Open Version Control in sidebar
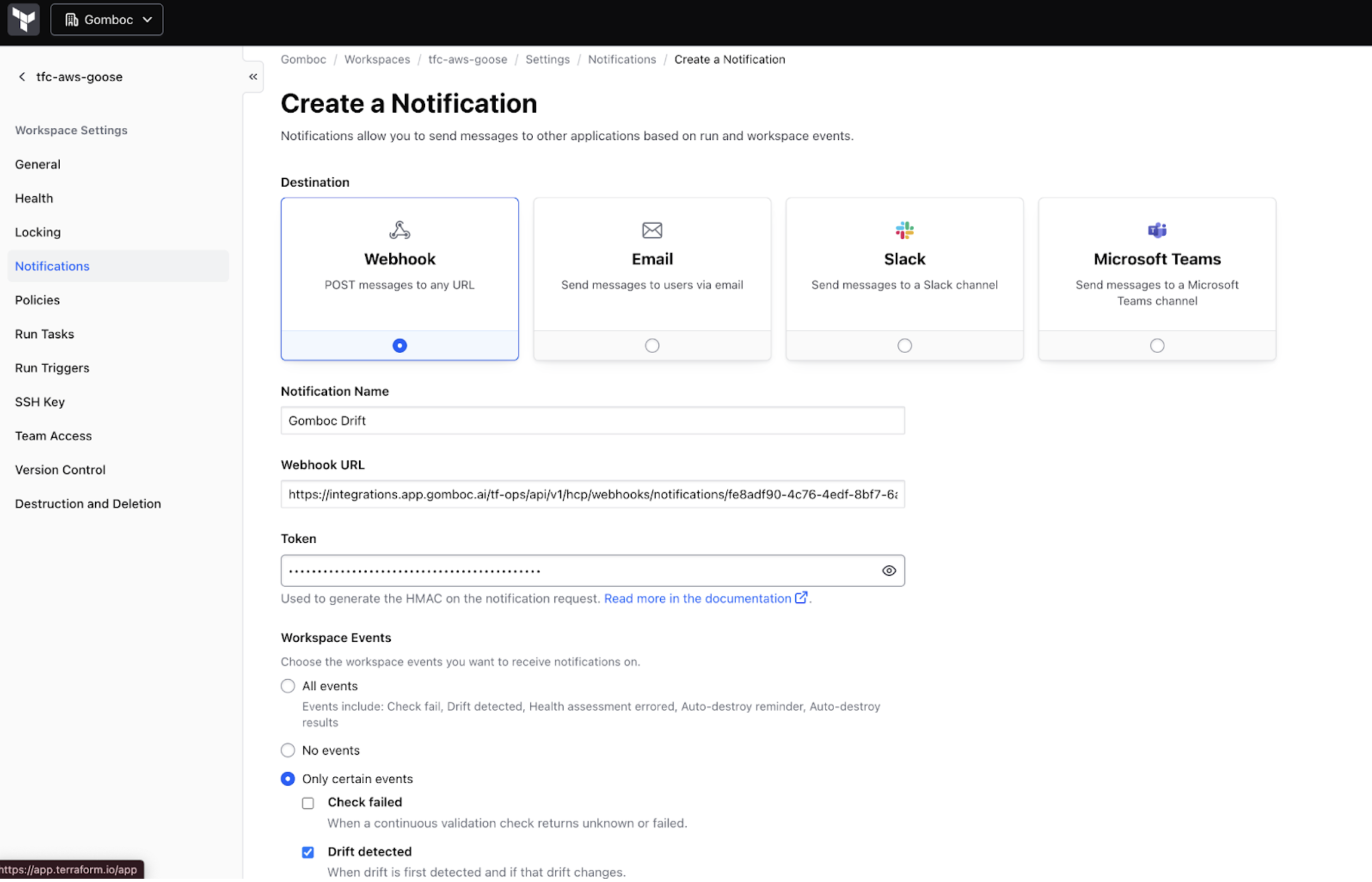1372x882 pixels. (60, 470)
